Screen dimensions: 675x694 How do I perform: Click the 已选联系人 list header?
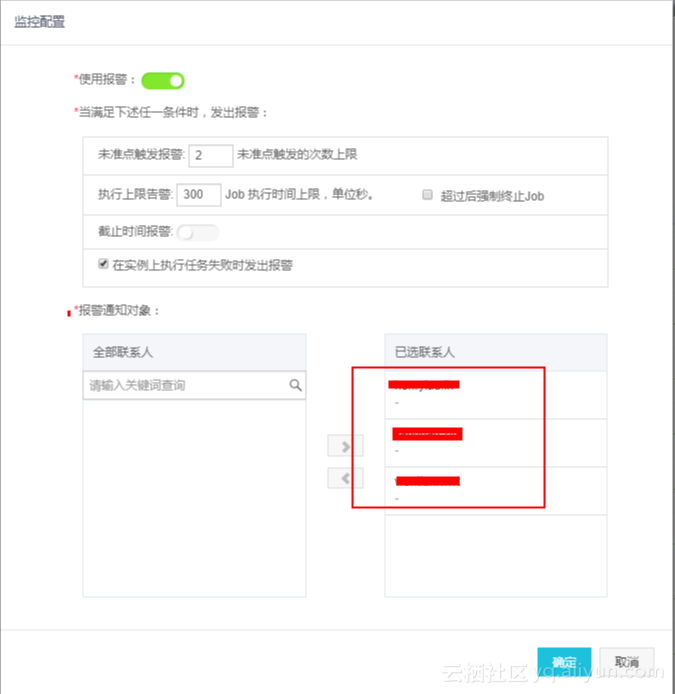tap(496, 352)
